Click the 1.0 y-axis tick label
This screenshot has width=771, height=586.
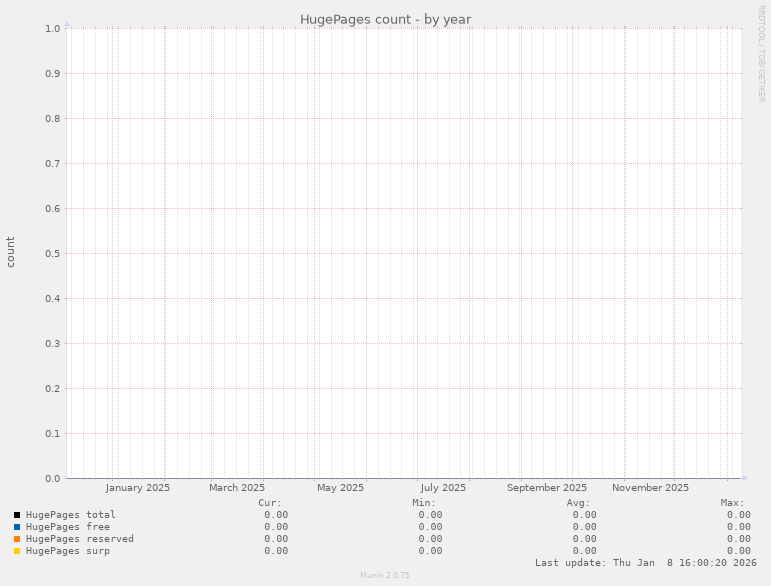click(53, 29)
